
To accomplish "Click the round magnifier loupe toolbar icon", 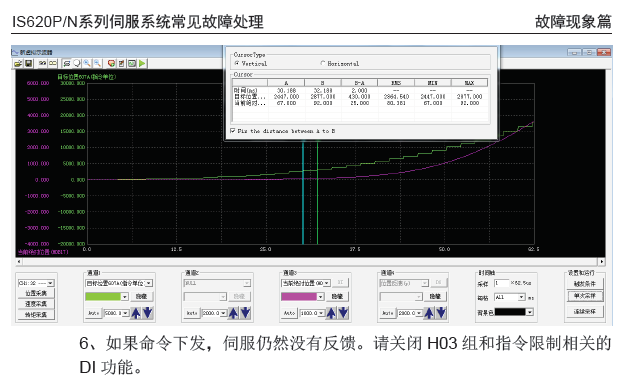I will 76,63.
